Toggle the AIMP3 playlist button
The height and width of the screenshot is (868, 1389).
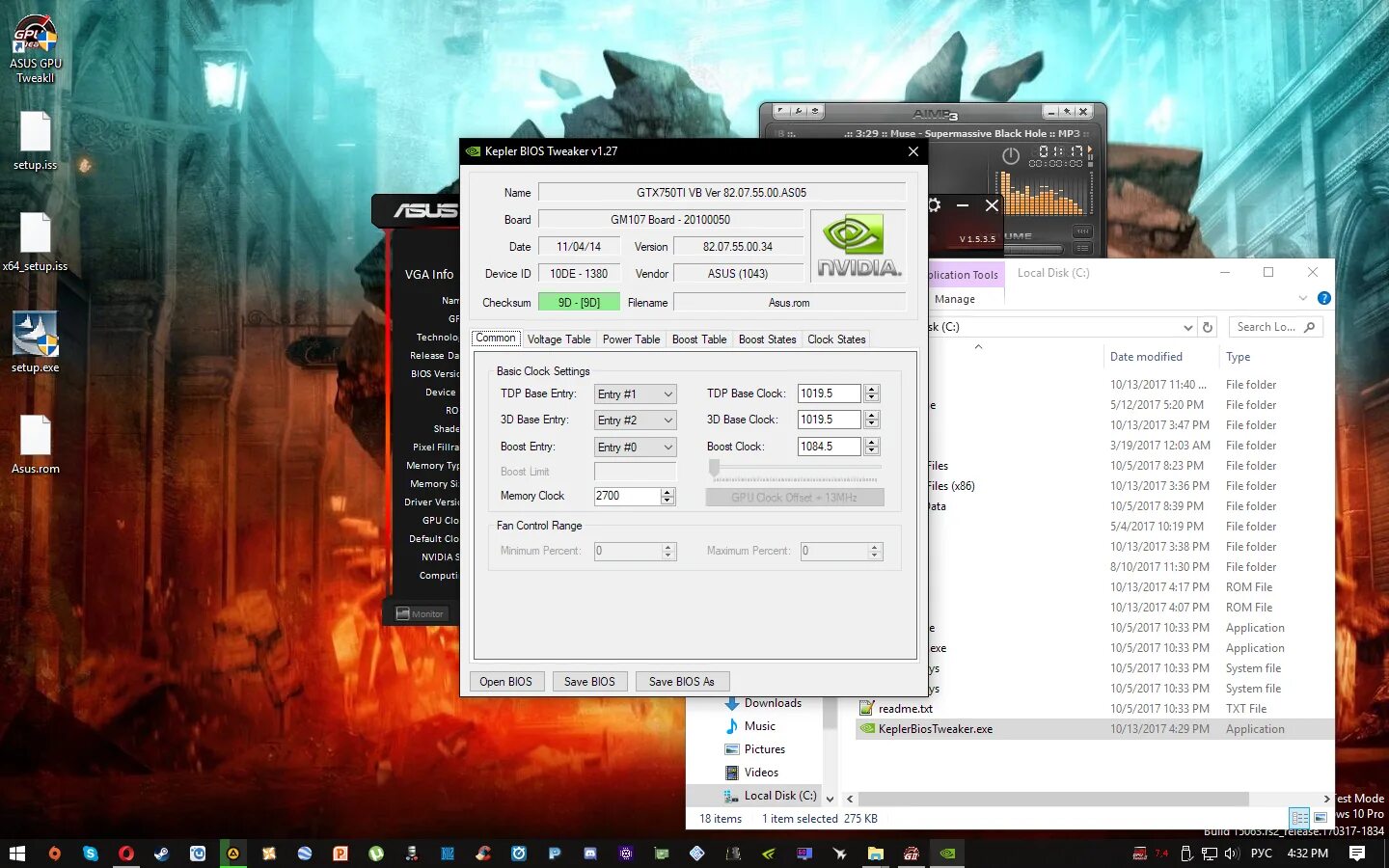(x=1082, y=248)
